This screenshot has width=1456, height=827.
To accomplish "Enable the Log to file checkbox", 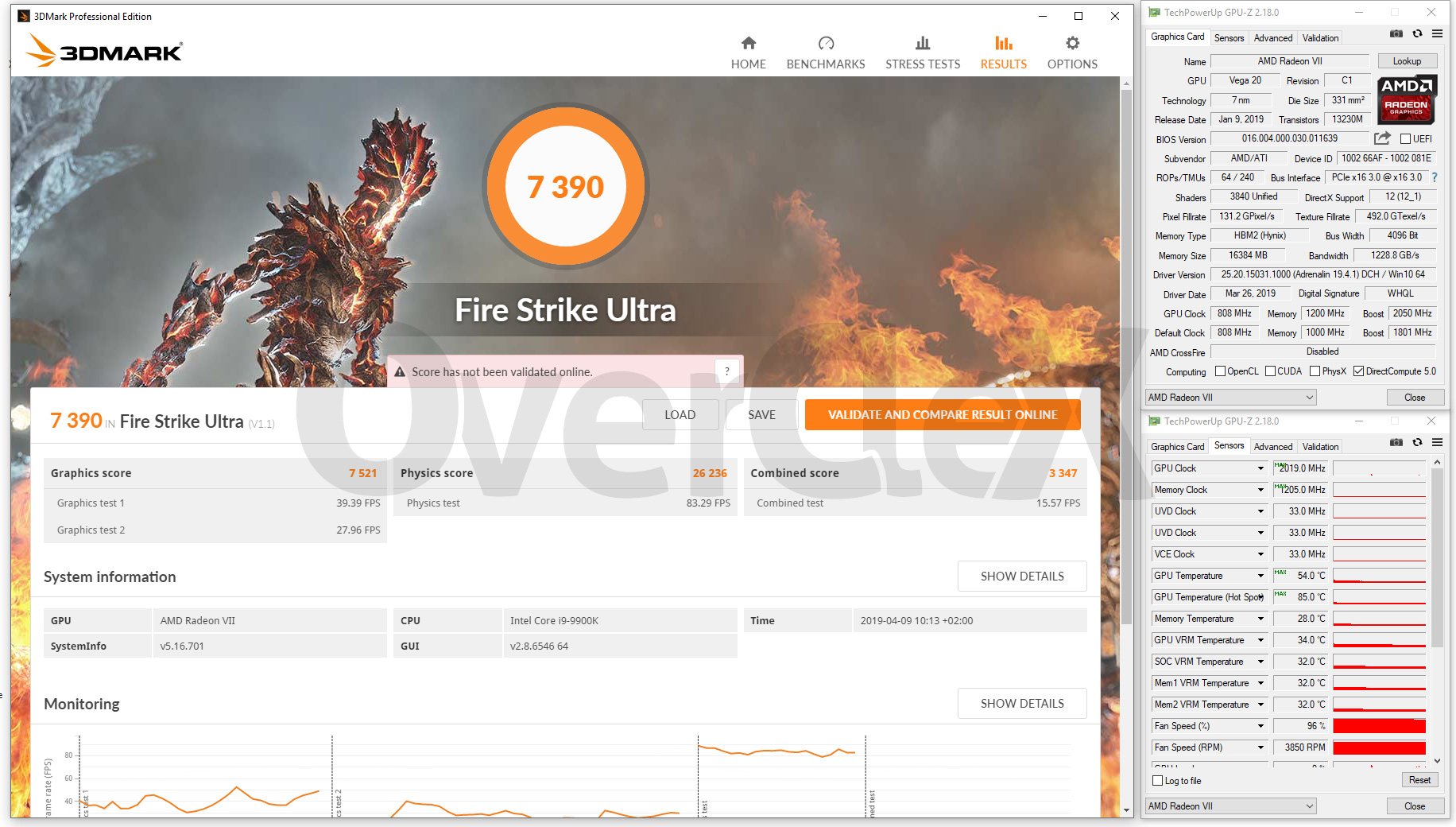I will 1158,780.
